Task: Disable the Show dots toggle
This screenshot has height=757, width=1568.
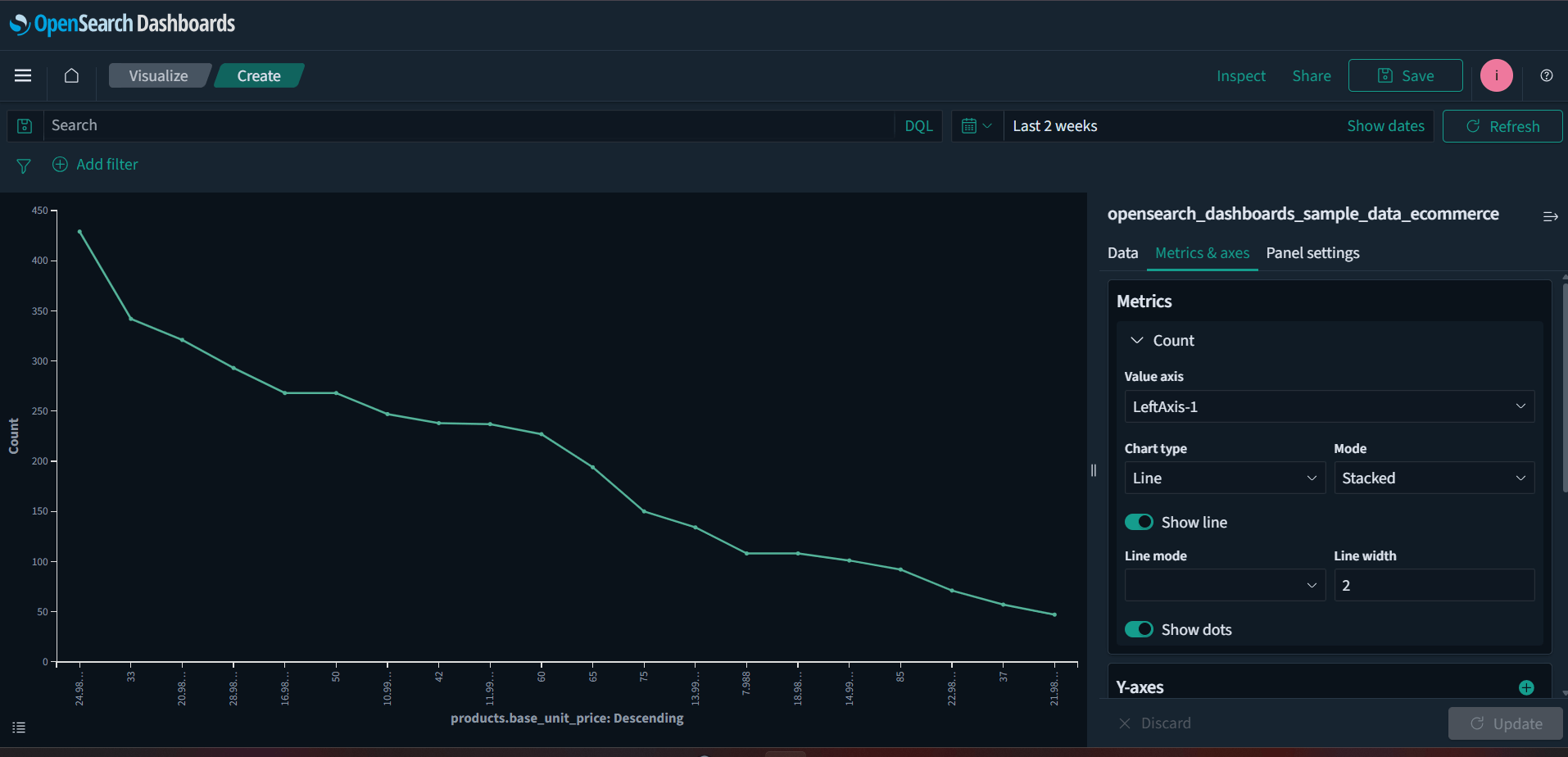Action: [x=1139, y=628]
